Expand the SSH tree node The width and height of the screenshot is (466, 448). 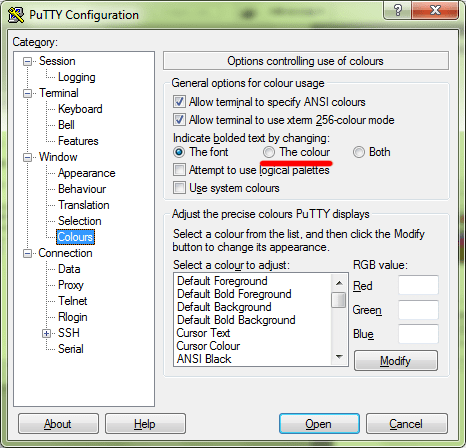tap(46, 333)
